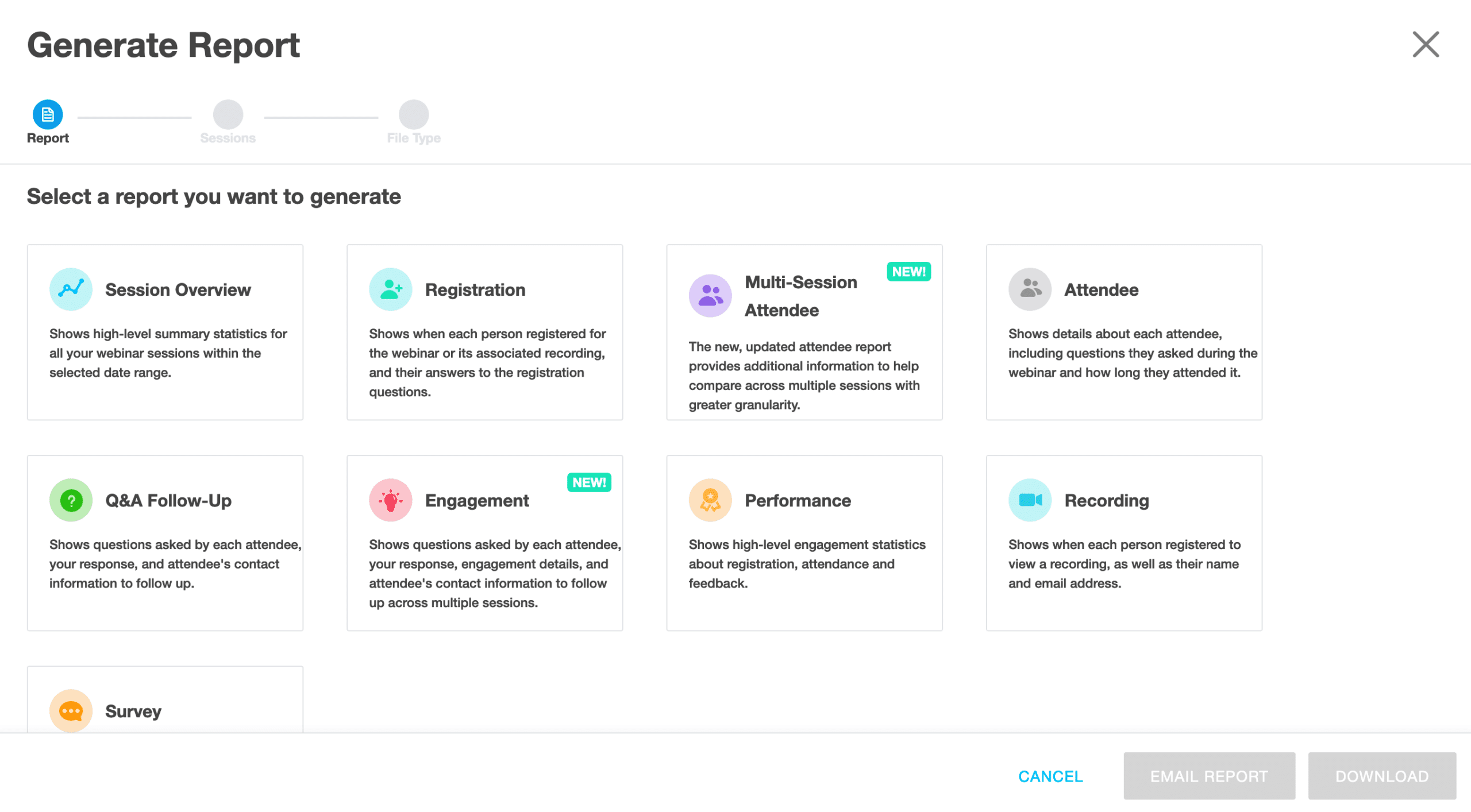Select the Multi-Session Attendee report card
The width and height of the screenshot is (1471, 812).
804,333
